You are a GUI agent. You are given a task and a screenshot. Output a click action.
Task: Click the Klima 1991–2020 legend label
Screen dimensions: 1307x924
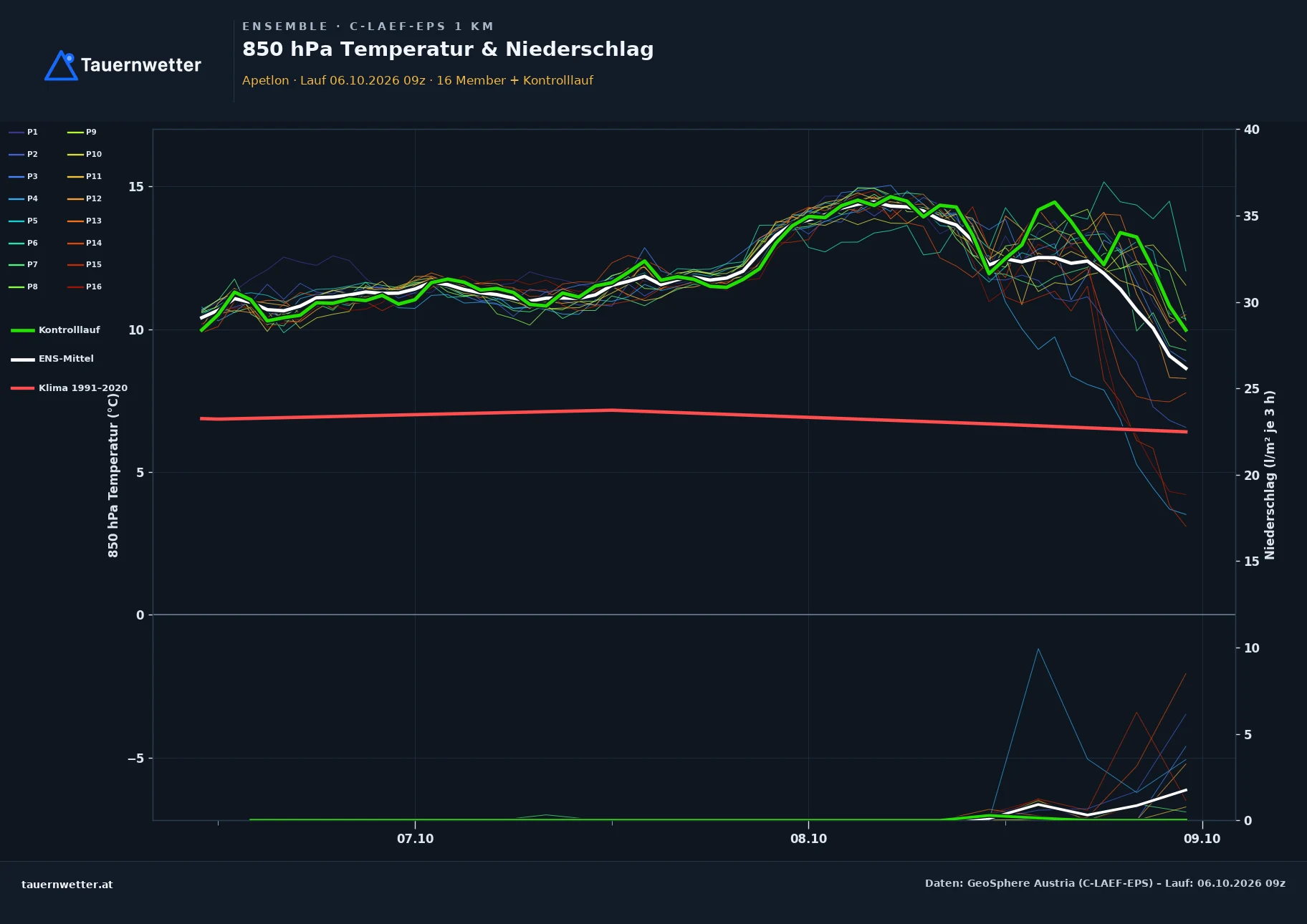point(83,388)
